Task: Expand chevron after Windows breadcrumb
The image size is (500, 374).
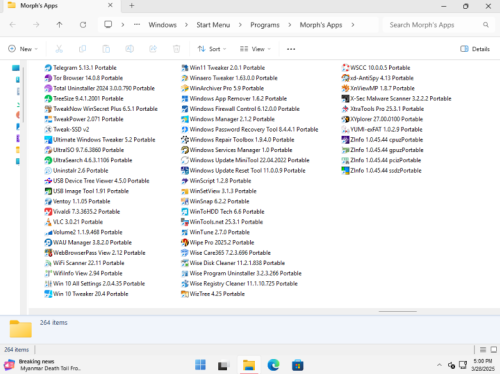Action: 186,25
